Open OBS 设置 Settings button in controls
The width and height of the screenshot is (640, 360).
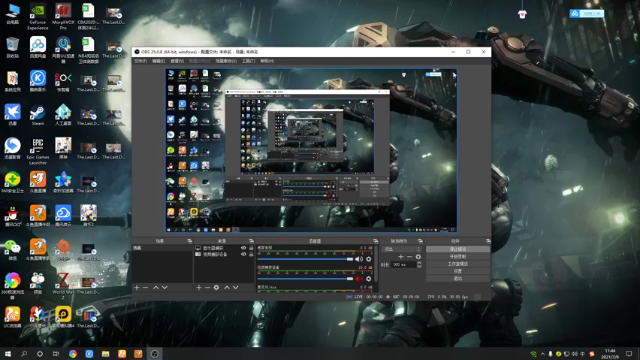(x=458, y=271)
